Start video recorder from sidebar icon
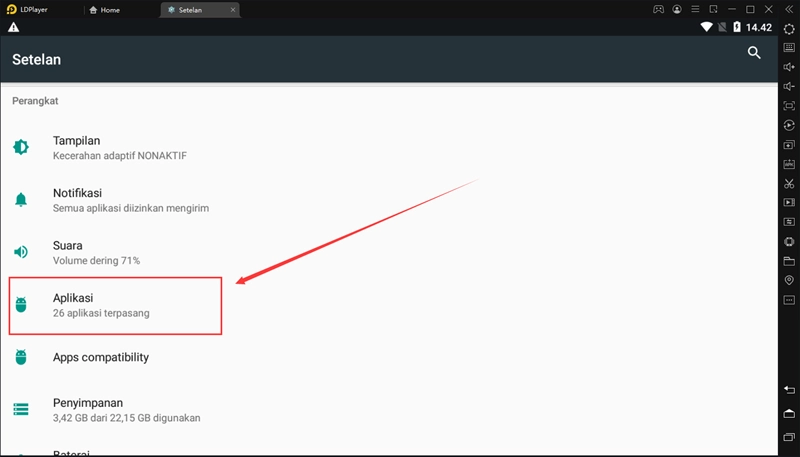 click(x=789, y=203)
